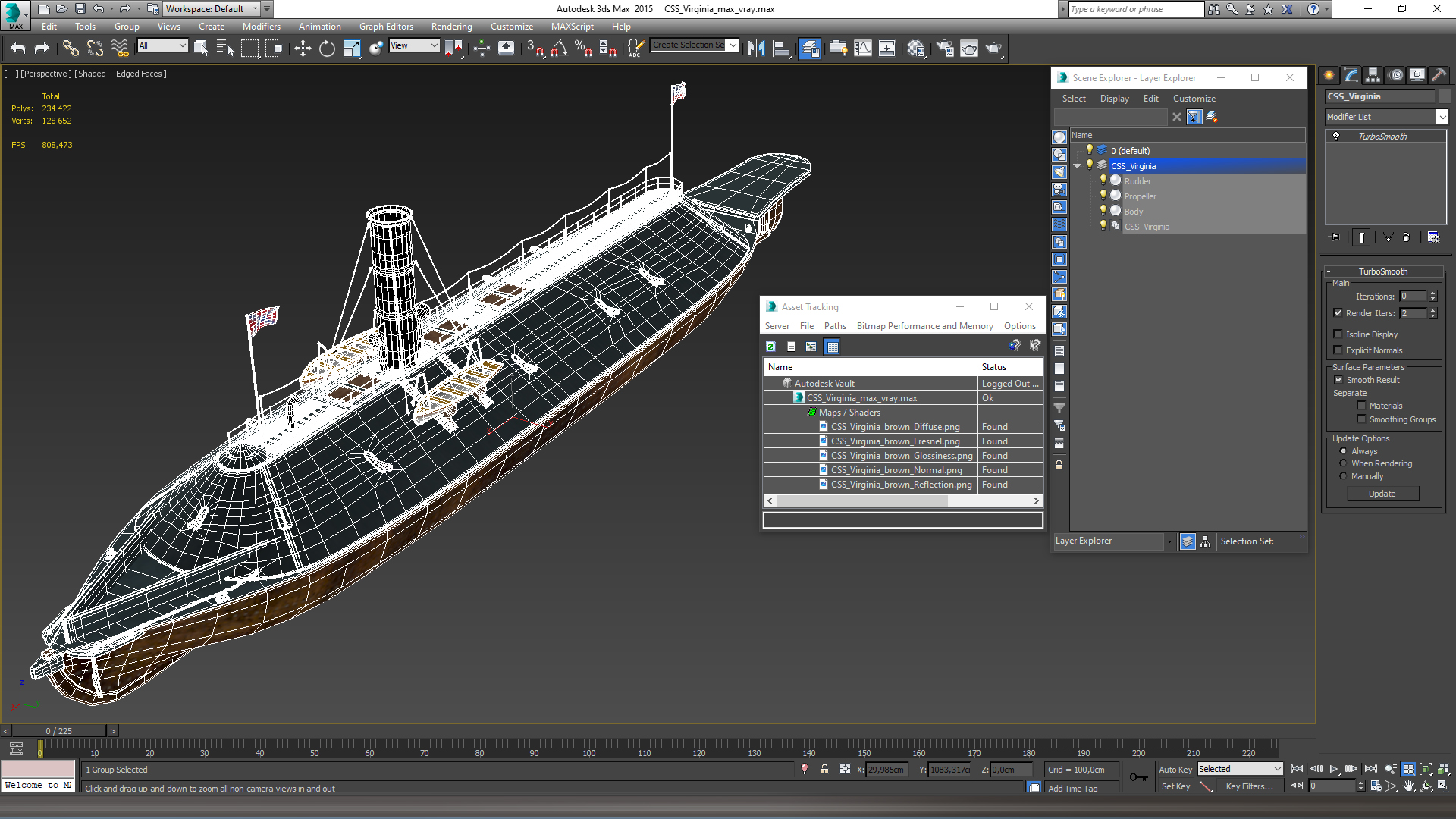Open the selection filter All dropdown
Screen dimensions: 1456x819
point(162,45)
